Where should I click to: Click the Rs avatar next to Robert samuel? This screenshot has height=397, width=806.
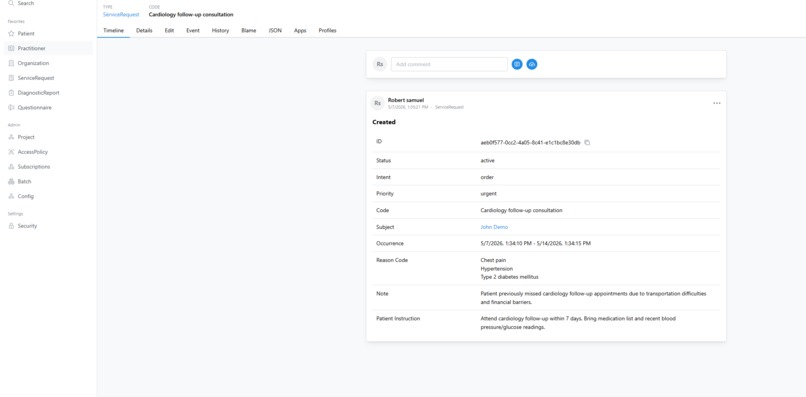click(378, 103)
